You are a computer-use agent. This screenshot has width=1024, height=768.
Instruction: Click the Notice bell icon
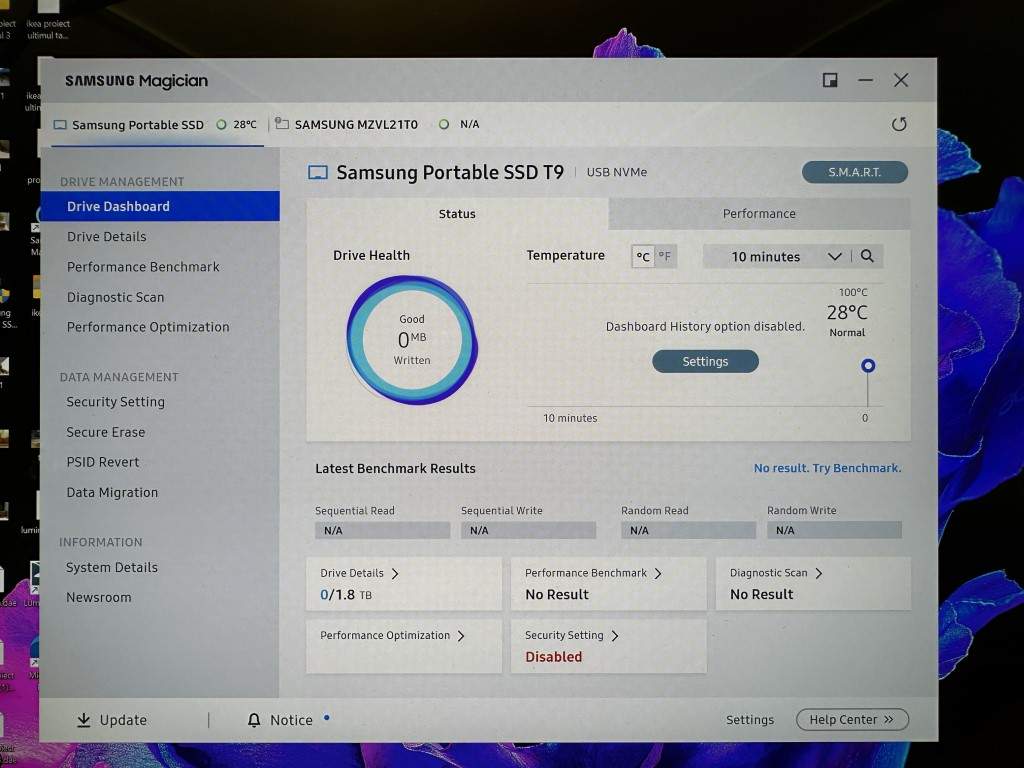click(x=254, y=720)
